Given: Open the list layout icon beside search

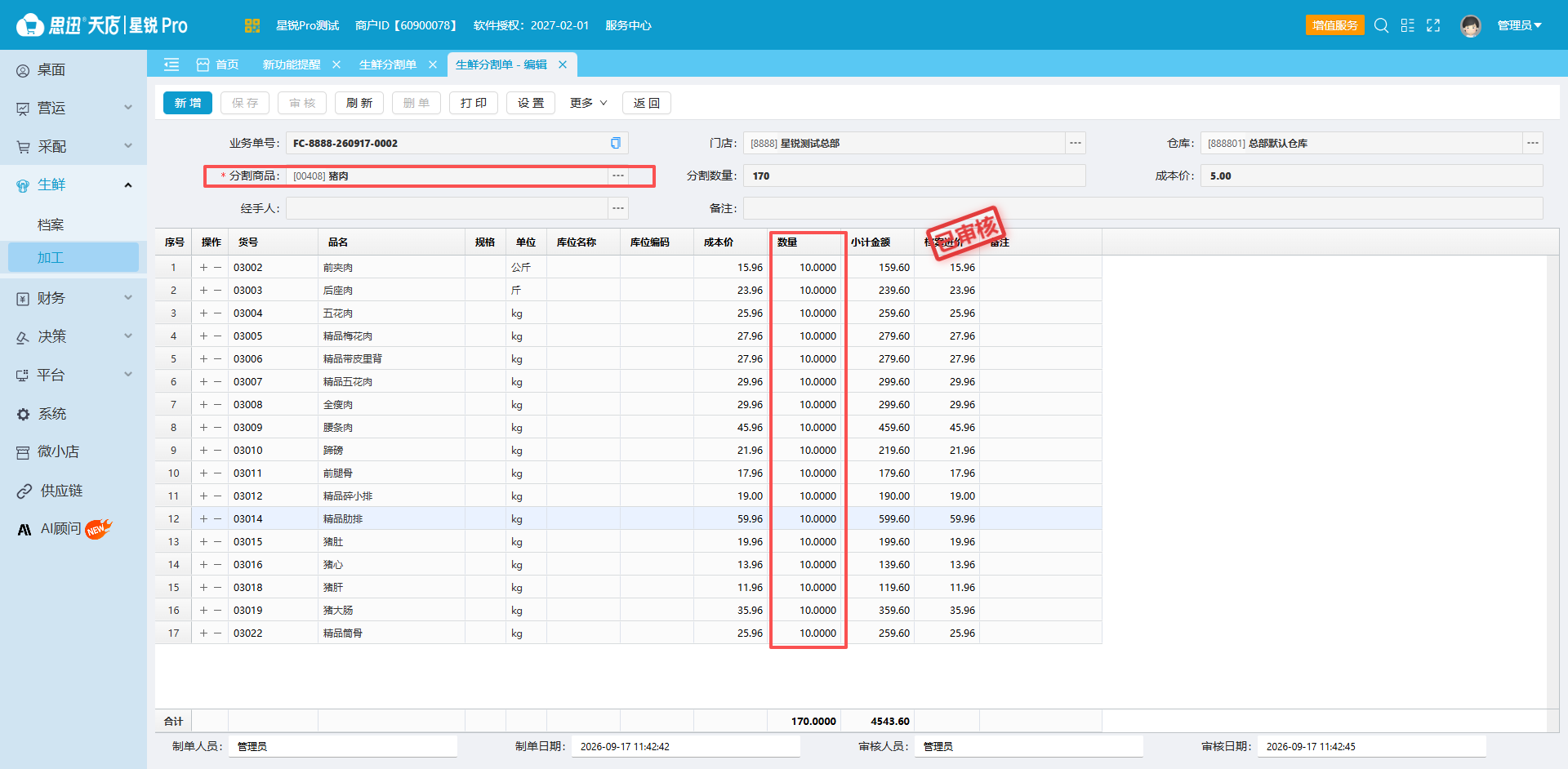Looking at the screenshot, I should coord(1407,25).
